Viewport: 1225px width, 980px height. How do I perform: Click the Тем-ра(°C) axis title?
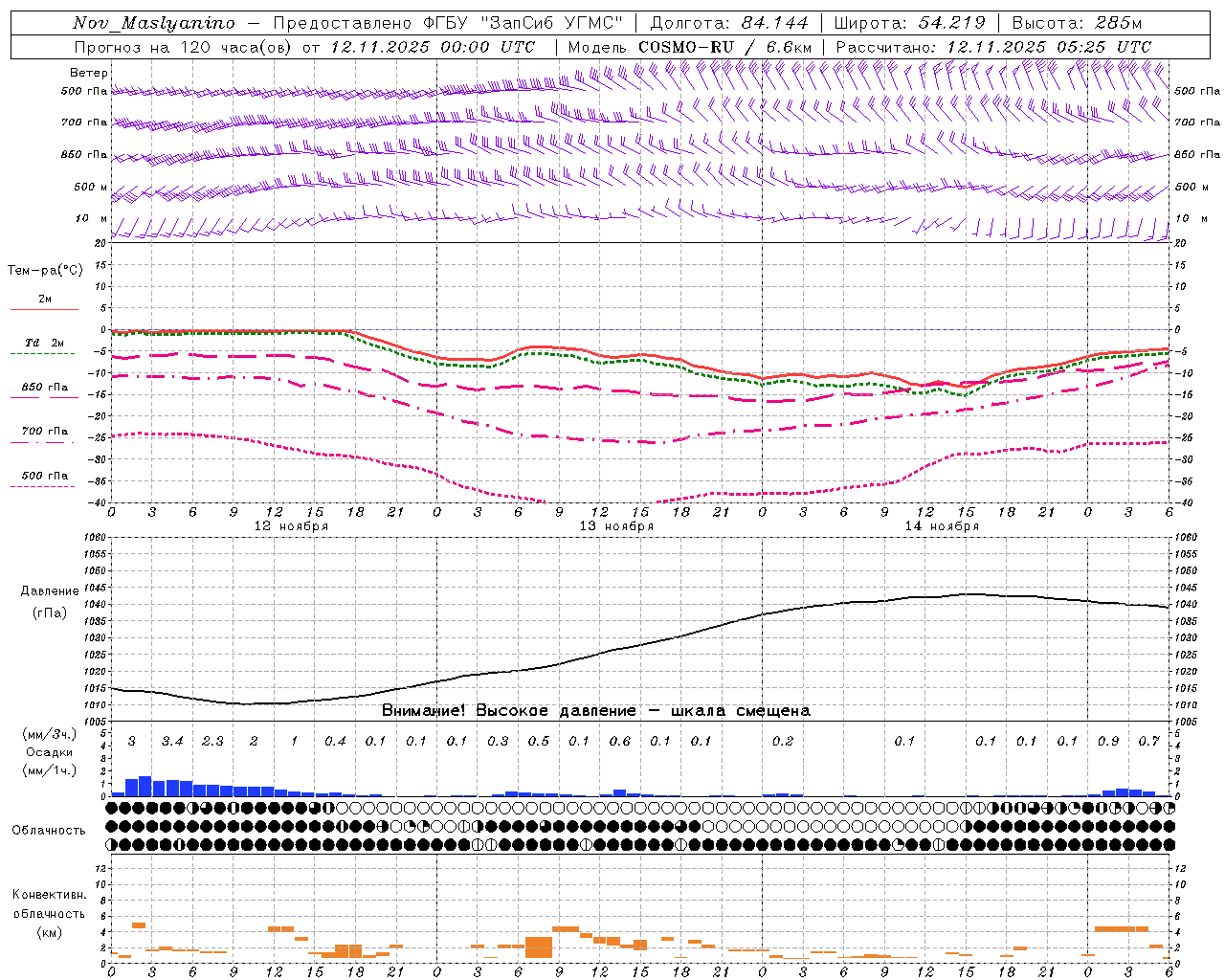tap(45, 271)
